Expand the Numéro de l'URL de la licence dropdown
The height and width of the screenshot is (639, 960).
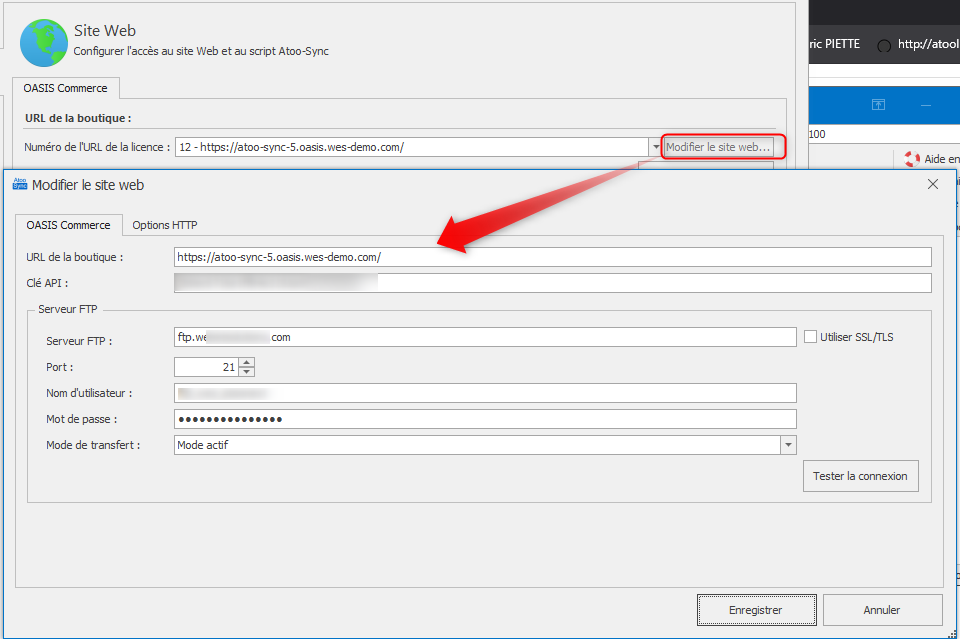pos(656,147)
